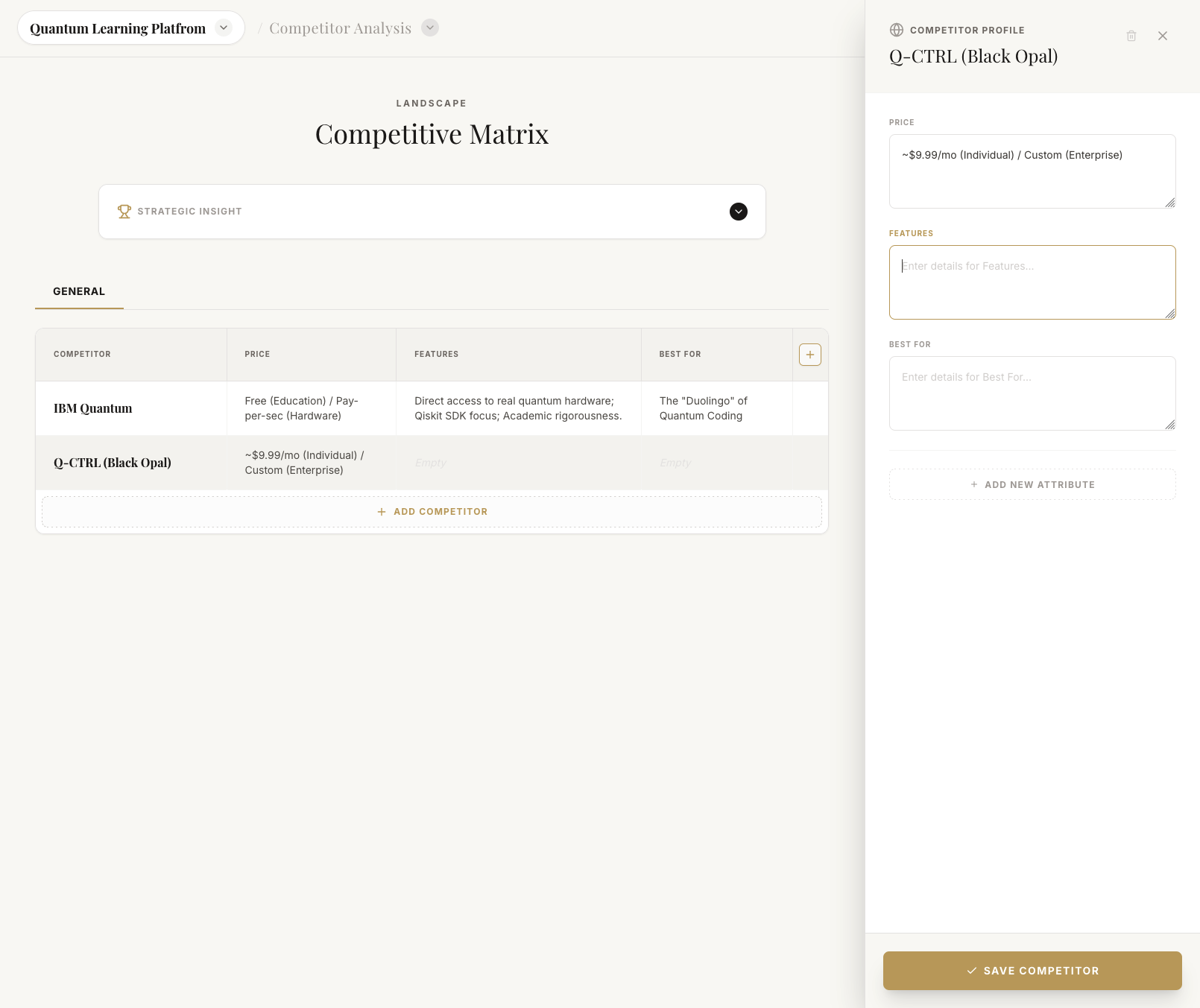Click Add New Attribute button
This screenshot has width=1200, height=1008.
pyautogui.click(x=1032, y=484)
